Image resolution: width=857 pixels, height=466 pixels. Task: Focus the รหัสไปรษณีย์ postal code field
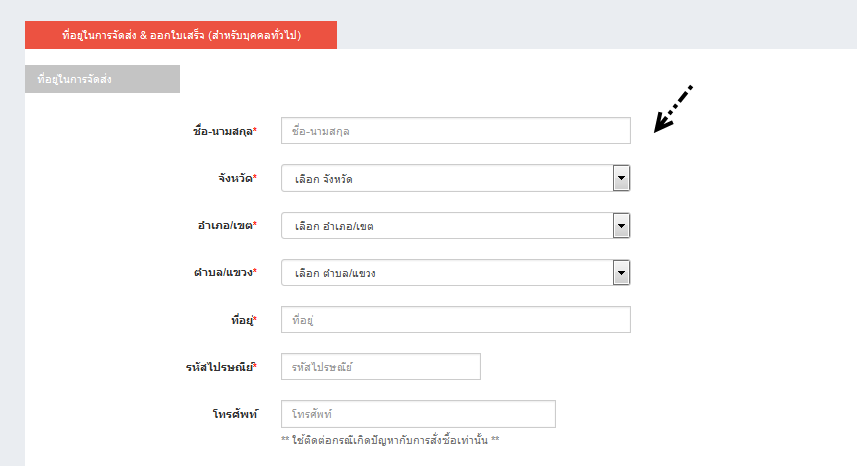click(x=380, y=367)
